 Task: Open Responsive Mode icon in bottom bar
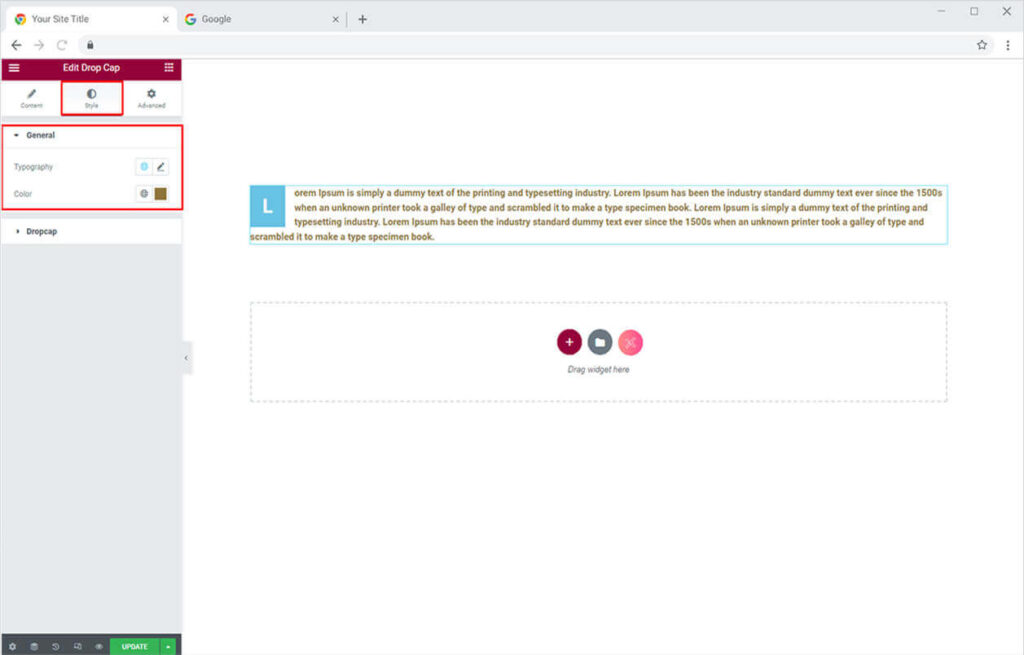[x=78, y=647]
